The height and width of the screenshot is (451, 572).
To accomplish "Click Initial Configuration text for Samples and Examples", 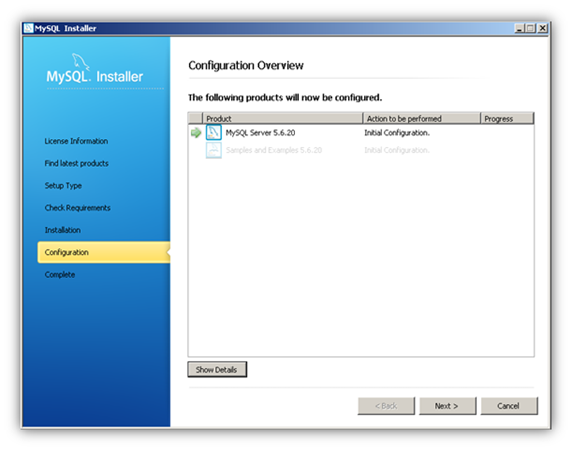I will point(397,150).
